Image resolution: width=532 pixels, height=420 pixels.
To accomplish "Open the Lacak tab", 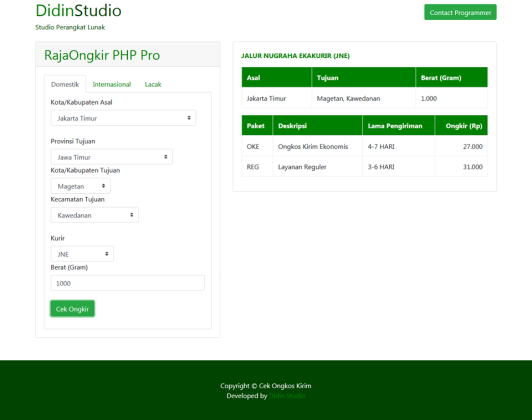I will (x=153, y=84).
